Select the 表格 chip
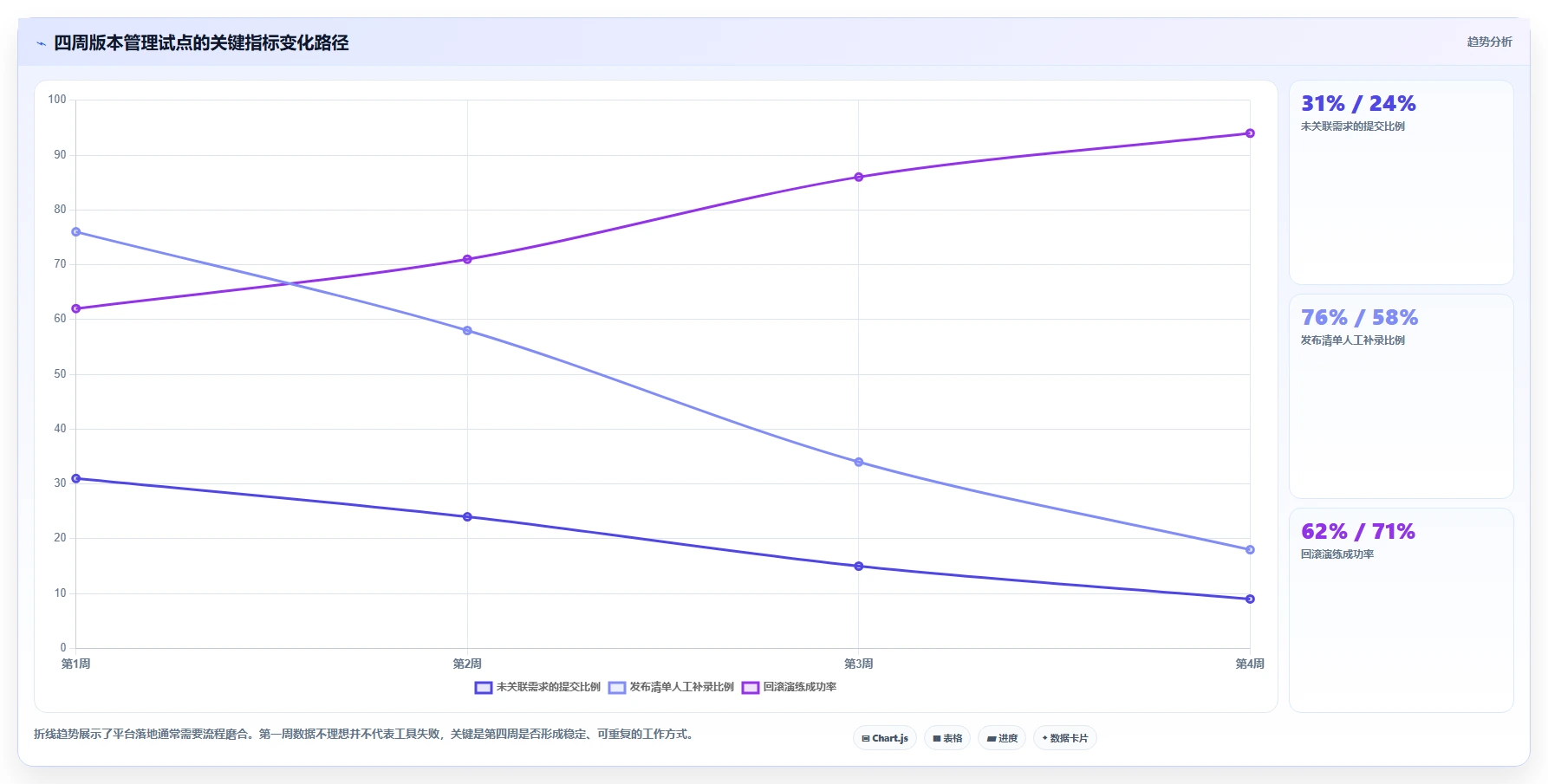This screenshot has height=784, width=1548. [947, 738]
